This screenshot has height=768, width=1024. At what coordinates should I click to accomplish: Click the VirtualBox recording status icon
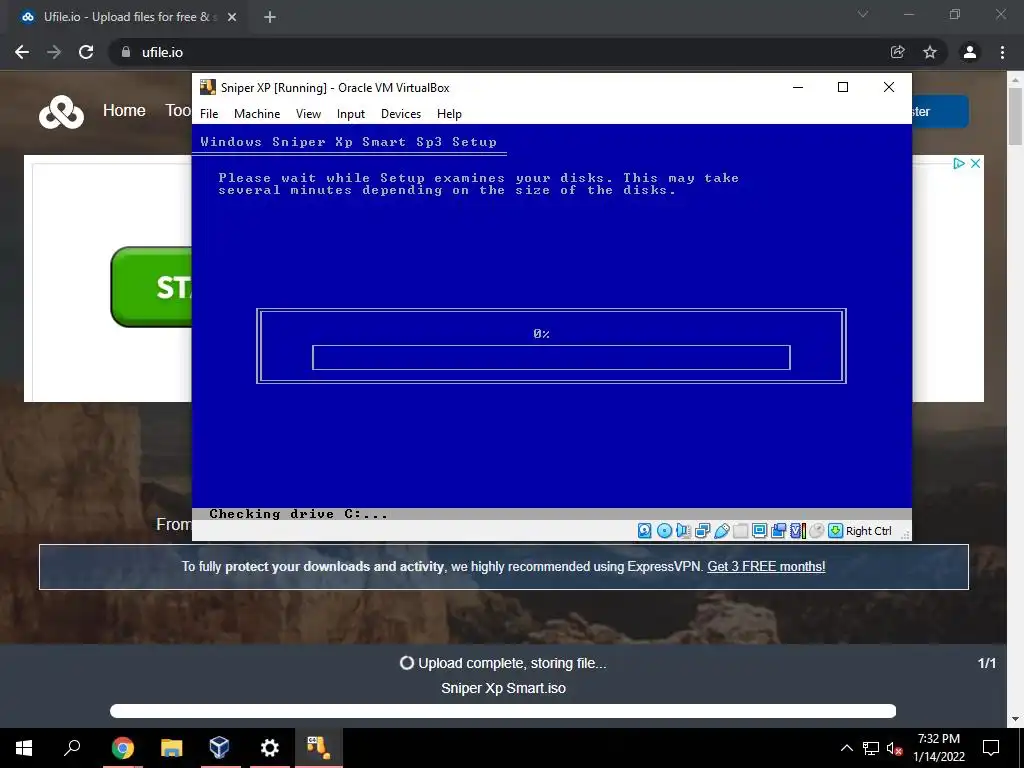(x=778, y=531)
